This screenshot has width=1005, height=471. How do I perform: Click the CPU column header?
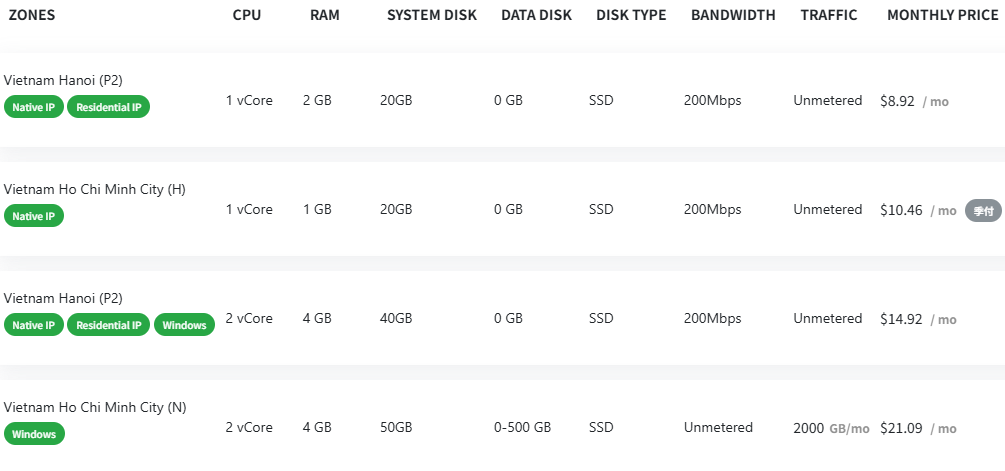pyautogui.click(x=247, y=16)
